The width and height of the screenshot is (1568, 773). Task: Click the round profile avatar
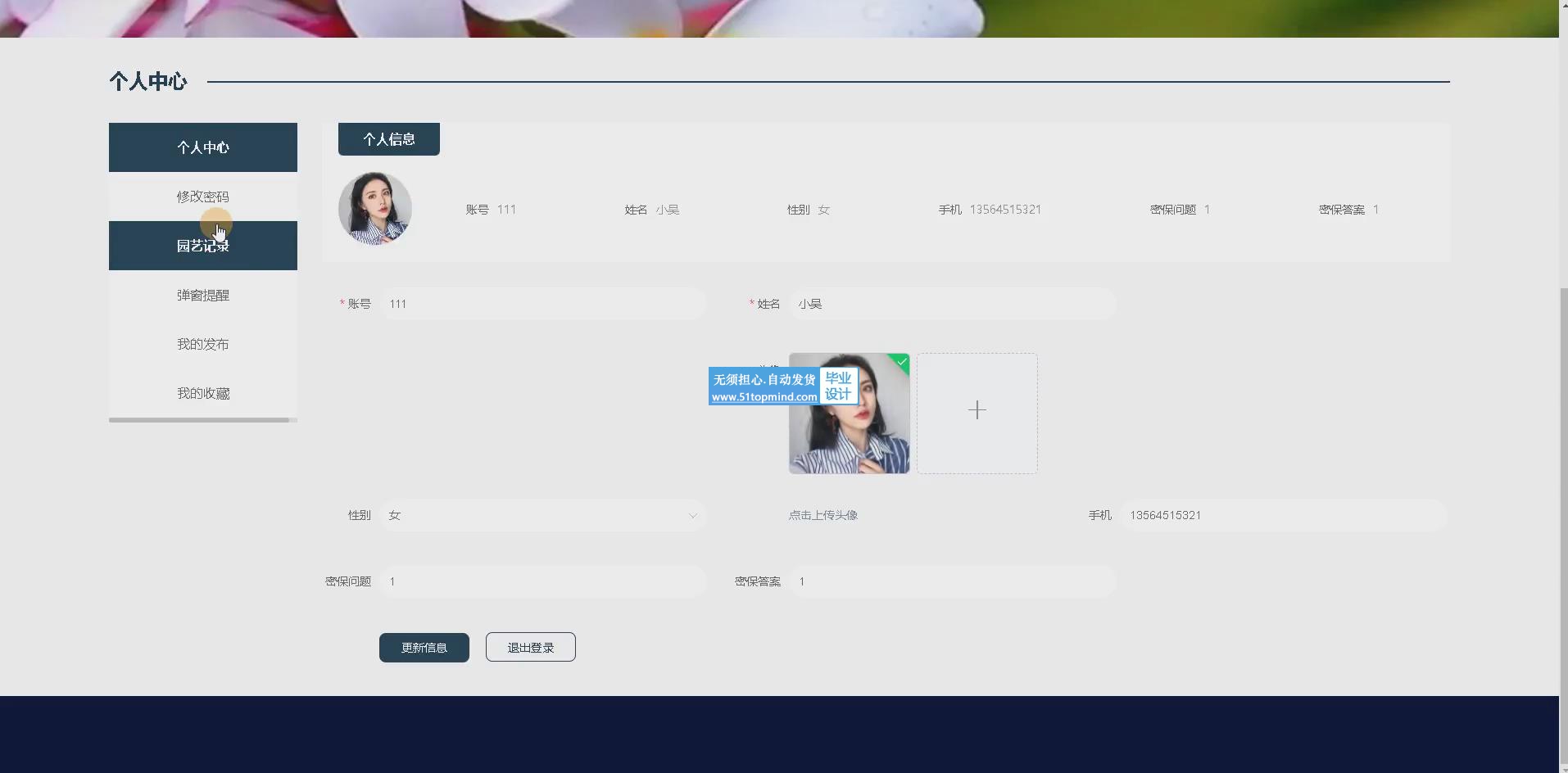pos(375,209)
